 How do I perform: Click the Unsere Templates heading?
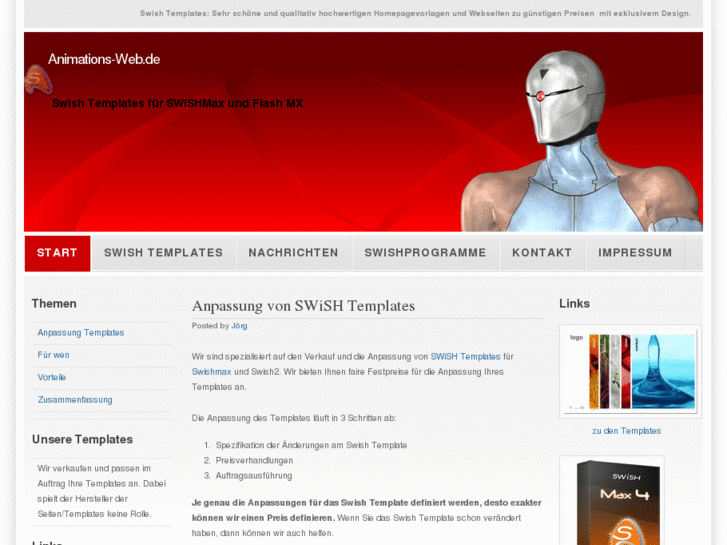(x=82, y=440)
